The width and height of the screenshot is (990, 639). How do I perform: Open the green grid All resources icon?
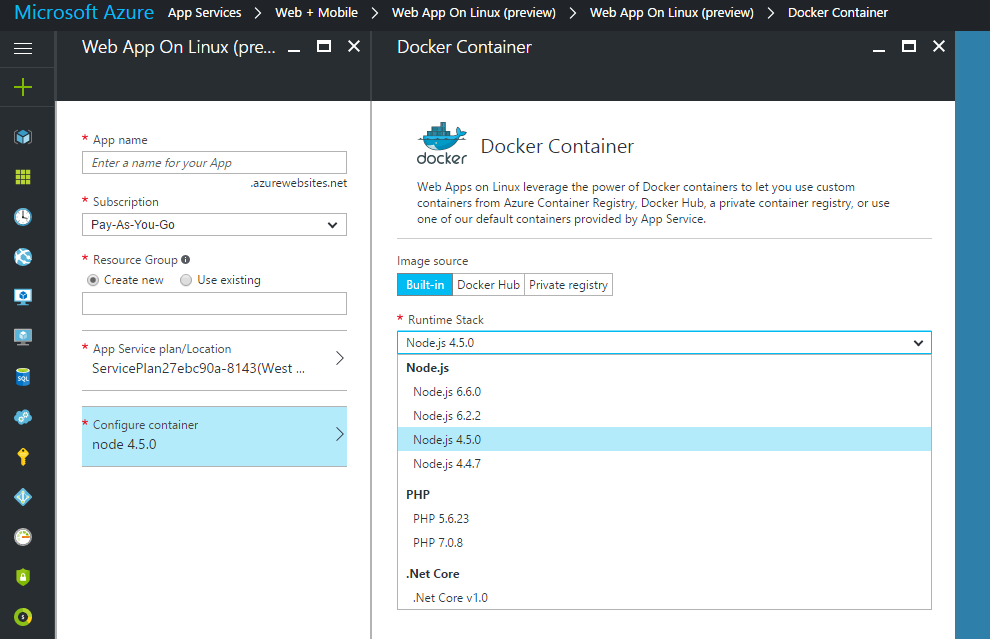[x=23, y=177]
